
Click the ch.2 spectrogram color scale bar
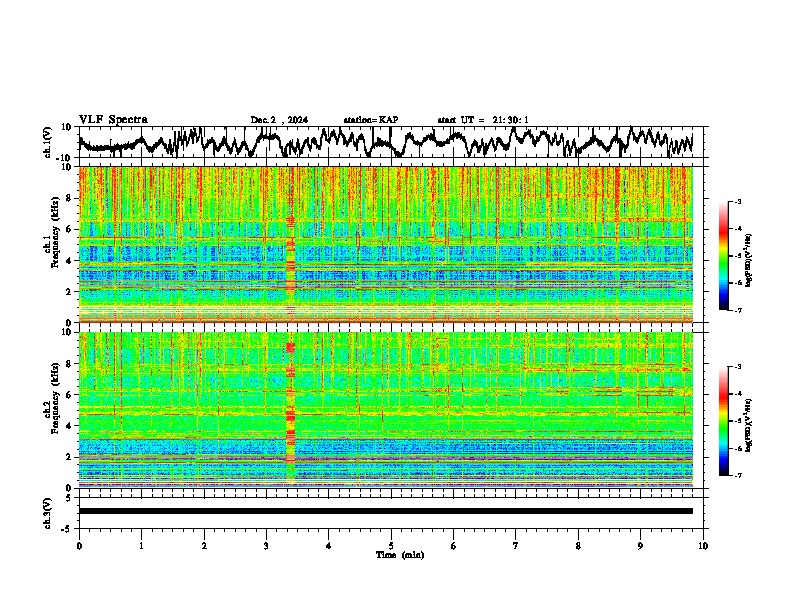tap(724, 421)
